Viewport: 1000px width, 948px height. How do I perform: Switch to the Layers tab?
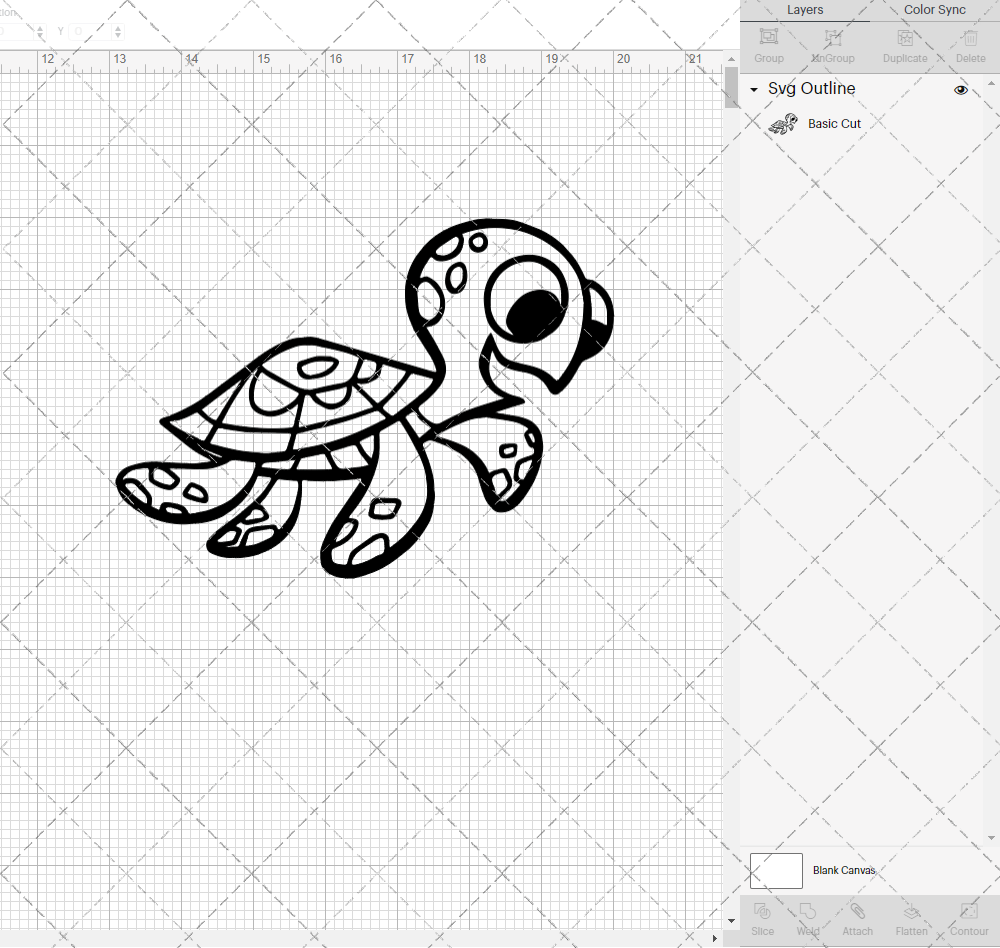(x=804, y=10)
